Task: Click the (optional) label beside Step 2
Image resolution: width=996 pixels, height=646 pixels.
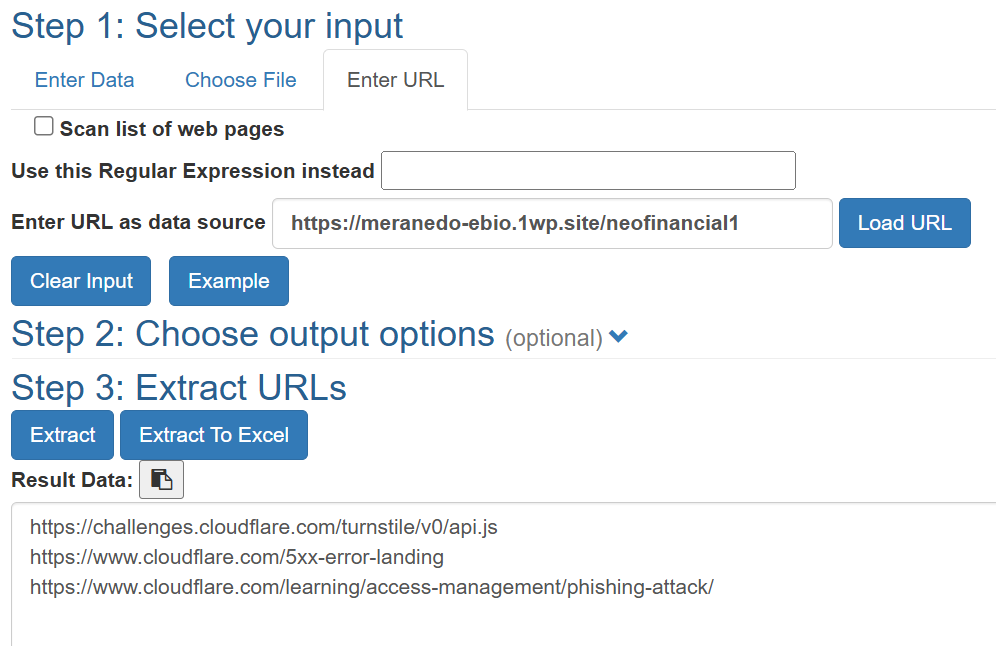Action: [553, 338]
